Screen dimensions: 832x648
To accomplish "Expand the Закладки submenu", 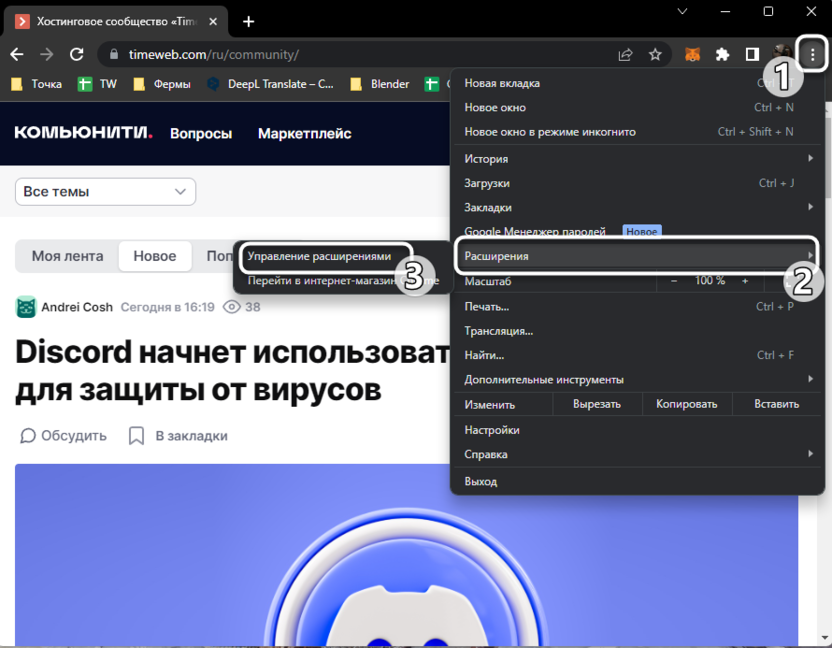I will (x=637, y=208).
